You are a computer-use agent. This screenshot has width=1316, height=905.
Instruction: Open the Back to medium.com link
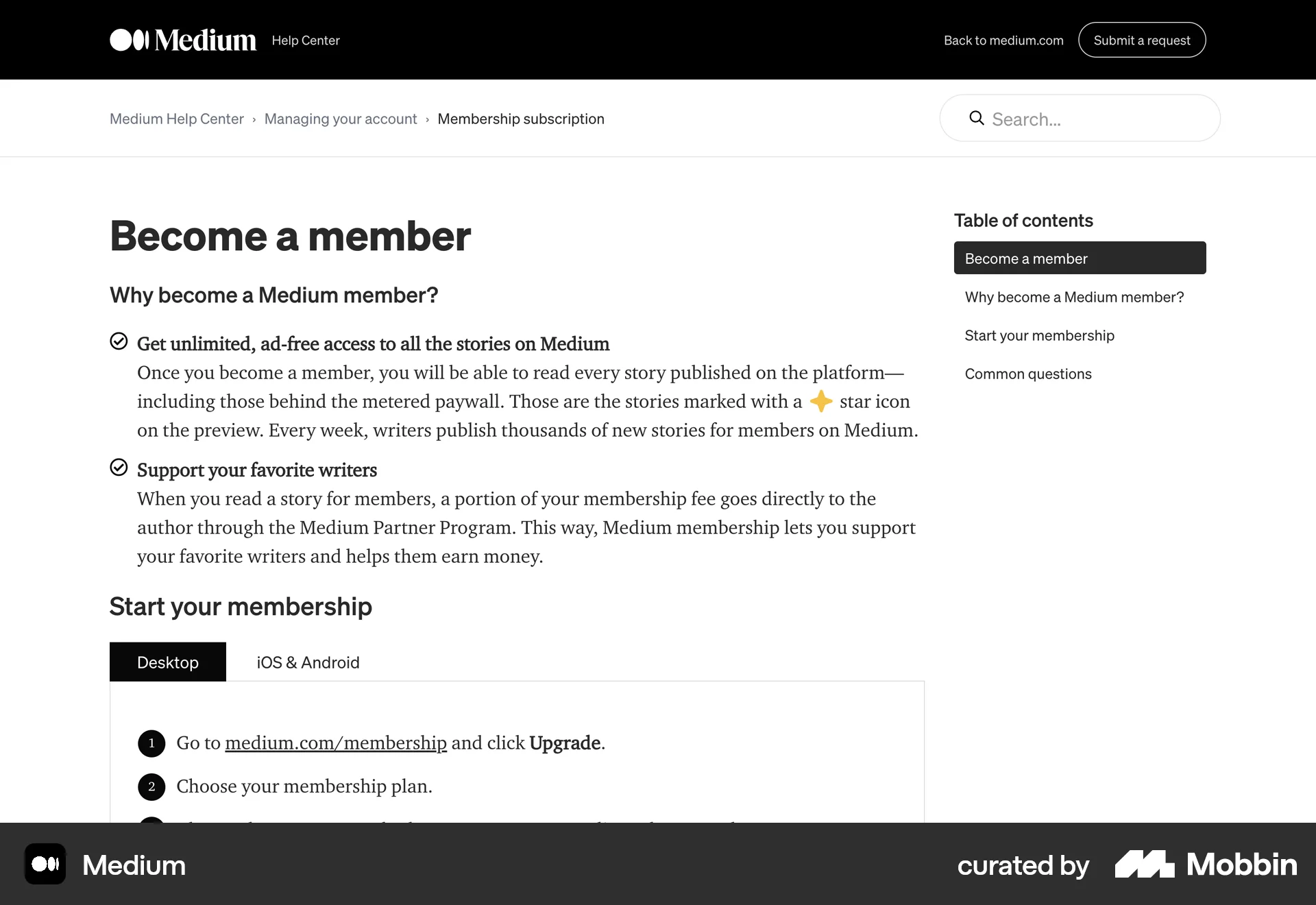pos(1003,40)
